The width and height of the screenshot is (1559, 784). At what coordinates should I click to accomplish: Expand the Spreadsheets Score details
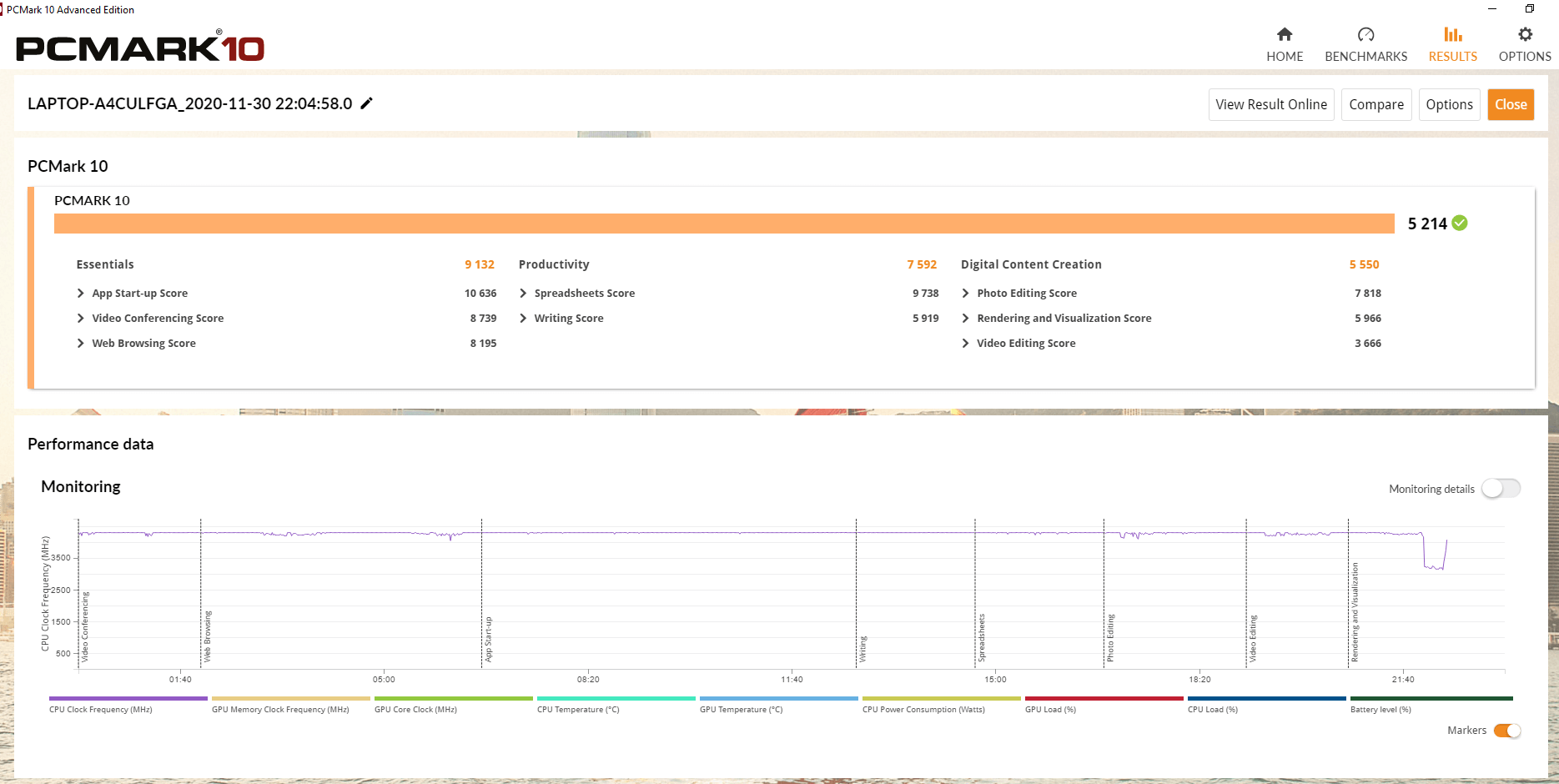[523, 294]
